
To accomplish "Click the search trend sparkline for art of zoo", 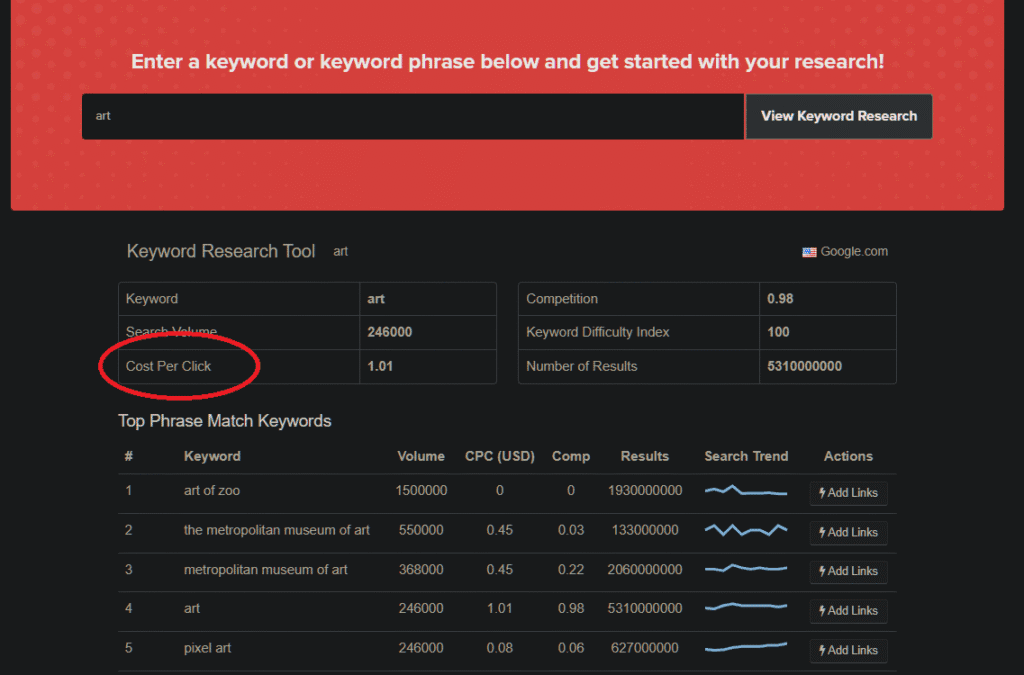I will click(746, 490).
